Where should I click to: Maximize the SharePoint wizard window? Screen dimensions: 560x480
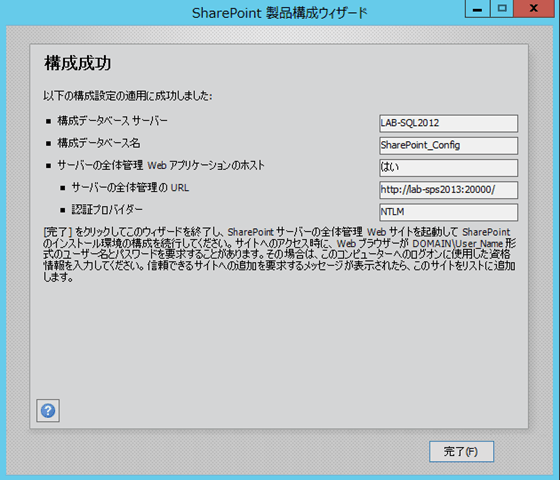pos(502,9)
